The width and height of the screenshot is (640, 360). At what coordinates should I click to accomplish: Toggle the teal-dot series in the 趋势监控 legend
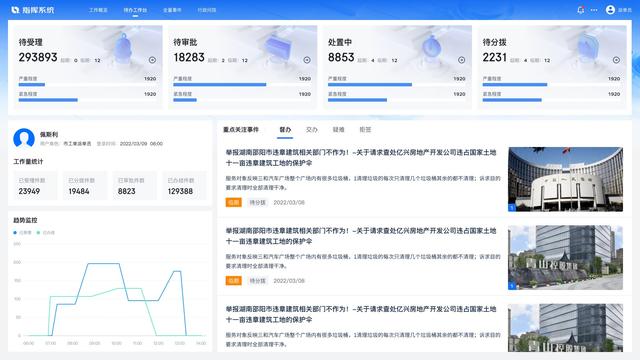coord(46,233)
